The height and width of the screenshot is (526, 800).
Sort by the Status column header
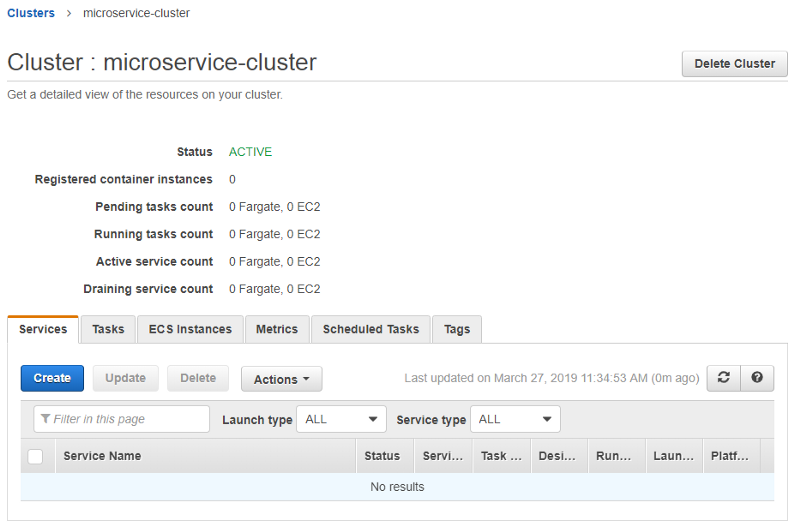point(385,456)
